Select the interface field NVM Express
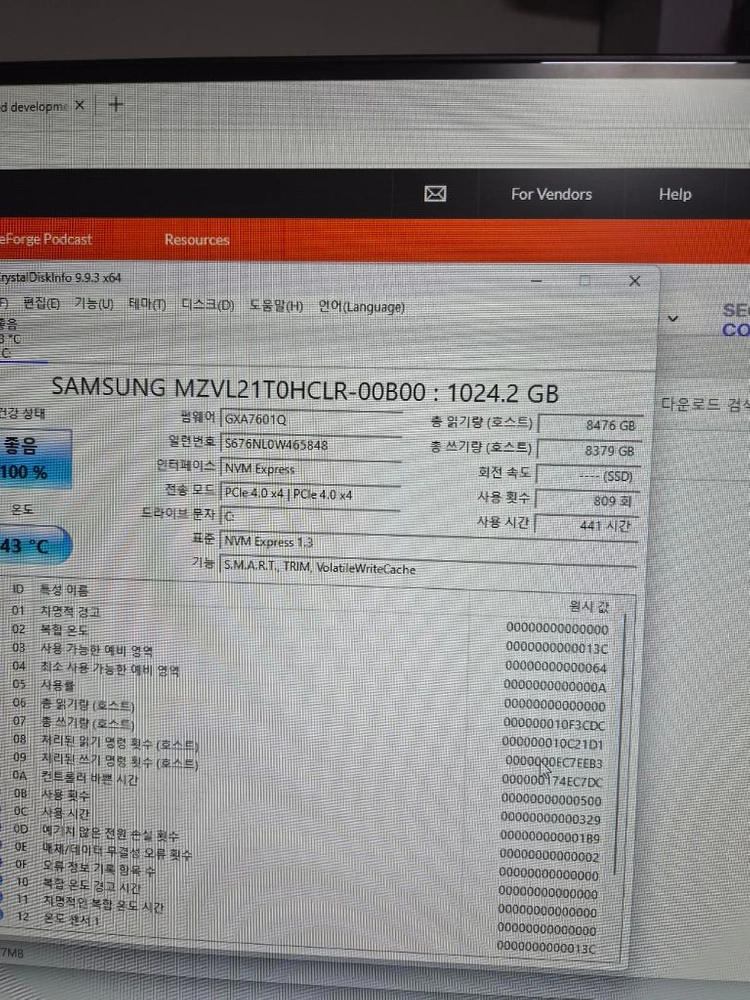The height and width of the screenshot is (1000, 750). tap(311, 469)
